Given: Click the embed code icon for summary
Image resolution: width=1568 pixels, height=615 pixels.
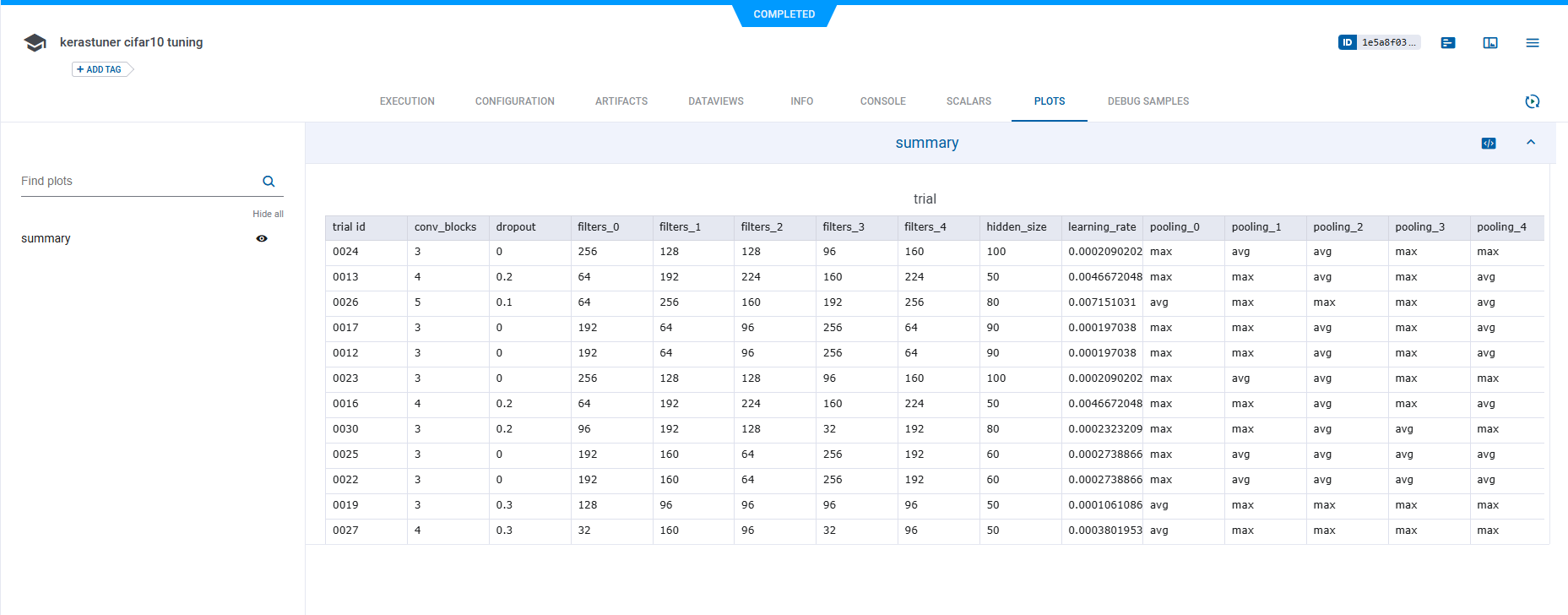Looking at the screenshot, I should 1489,144.
